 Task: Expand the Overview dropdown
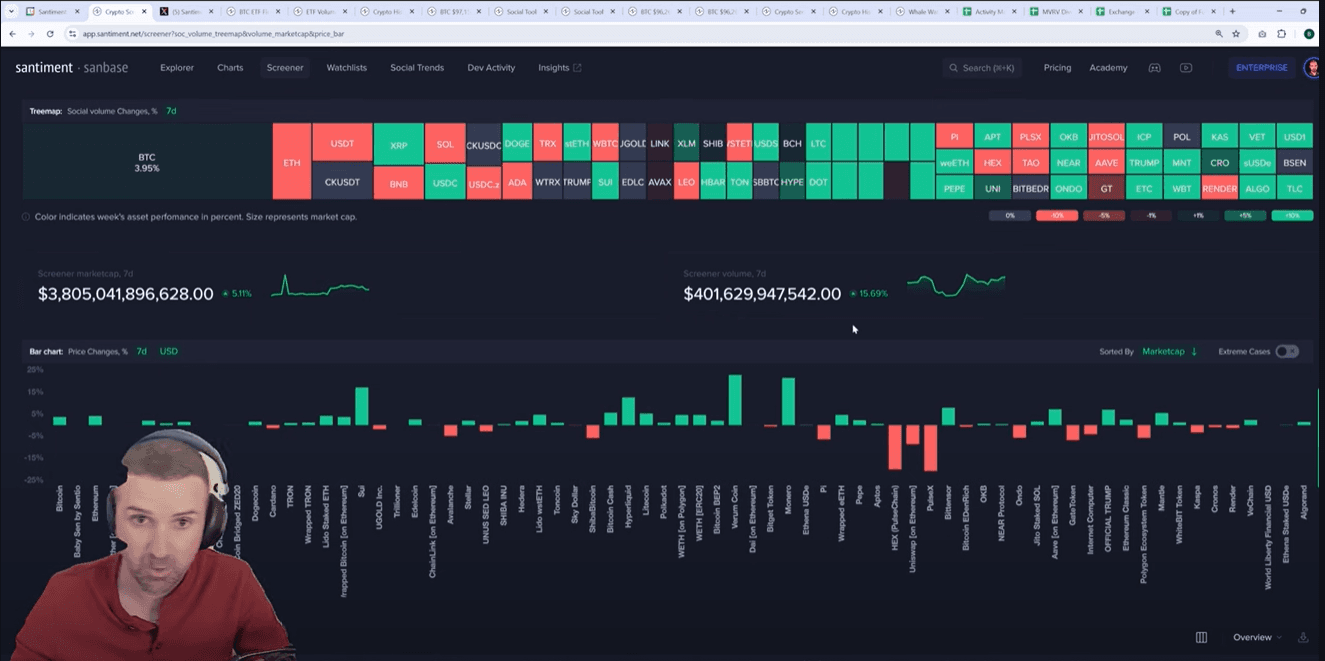(x=1257, y=637)
